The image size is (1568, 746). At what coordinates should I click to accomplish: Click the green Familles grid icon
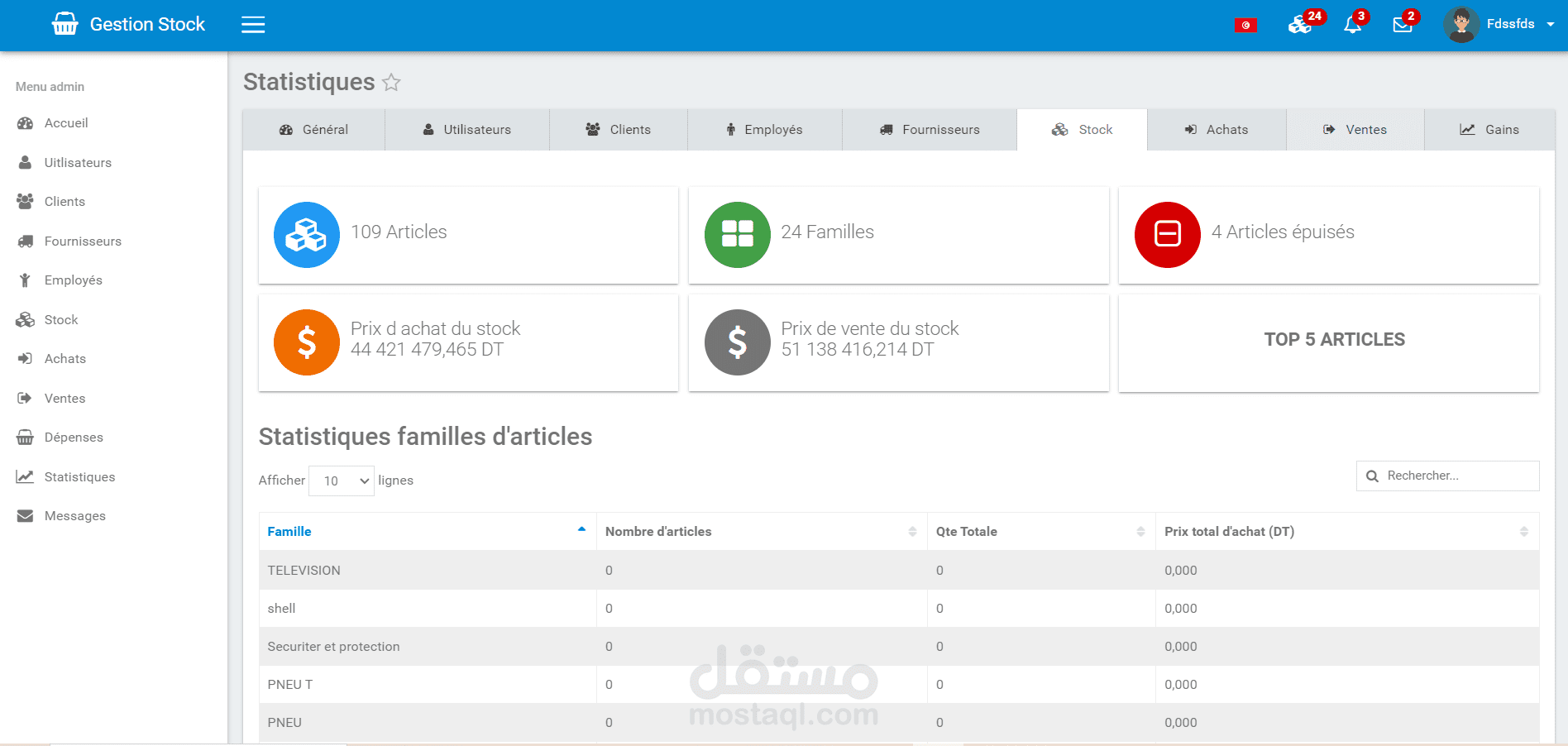click(738, 235)
